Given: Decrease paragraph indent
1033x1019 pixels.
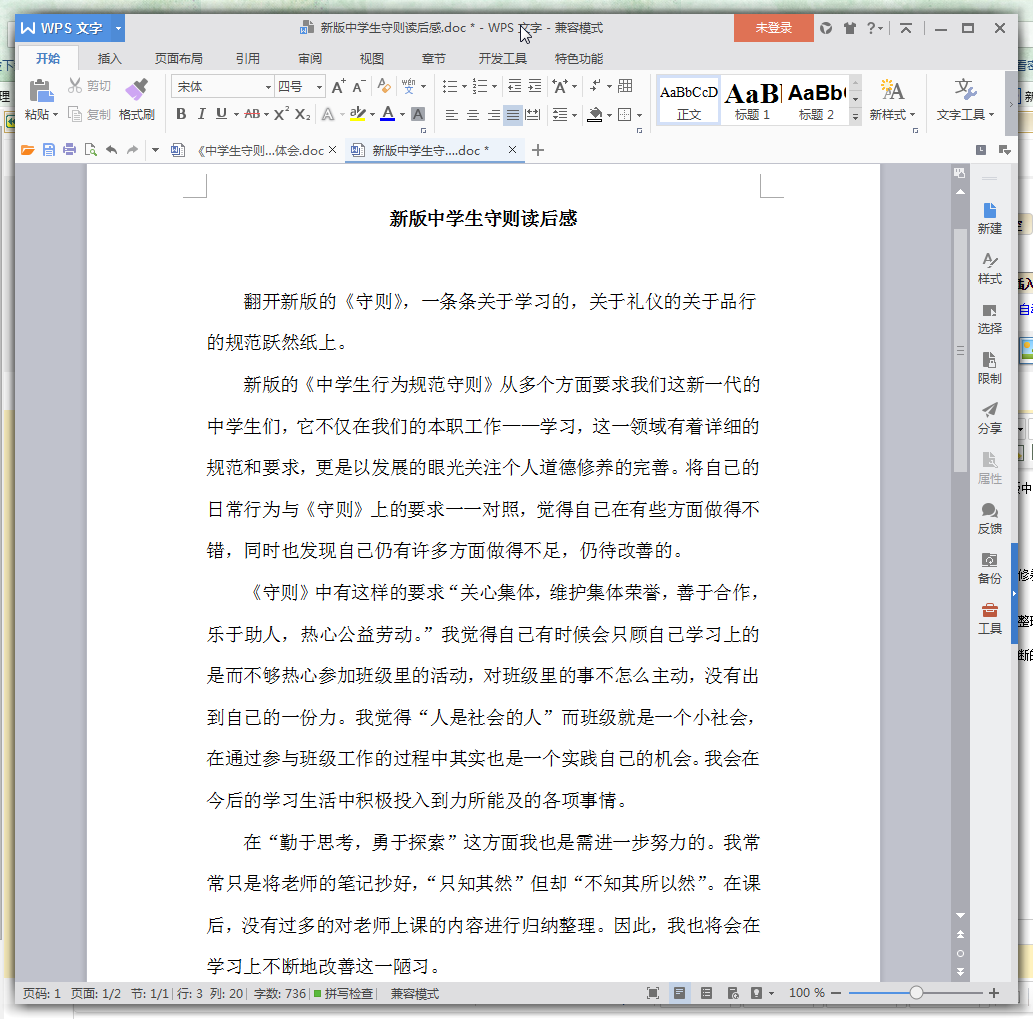Looking at the screenshot, I should [x=514, y=86].
